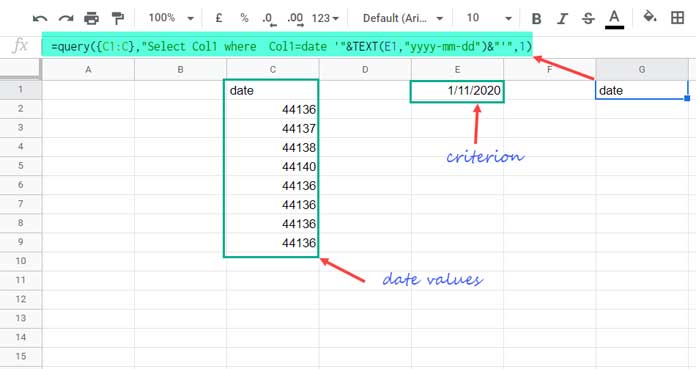Click inside the query formula bar
This screenshot has width=696, height=369.
coord(287,46)
